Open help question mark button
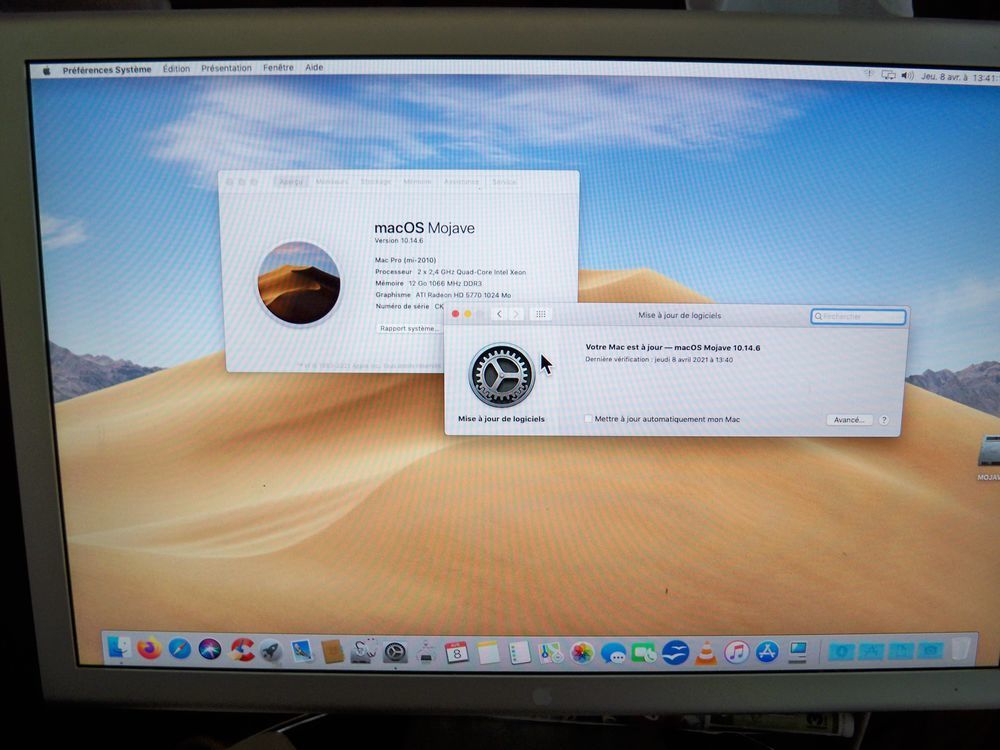Screen dimensions: 1000x750 pos(883,420)
